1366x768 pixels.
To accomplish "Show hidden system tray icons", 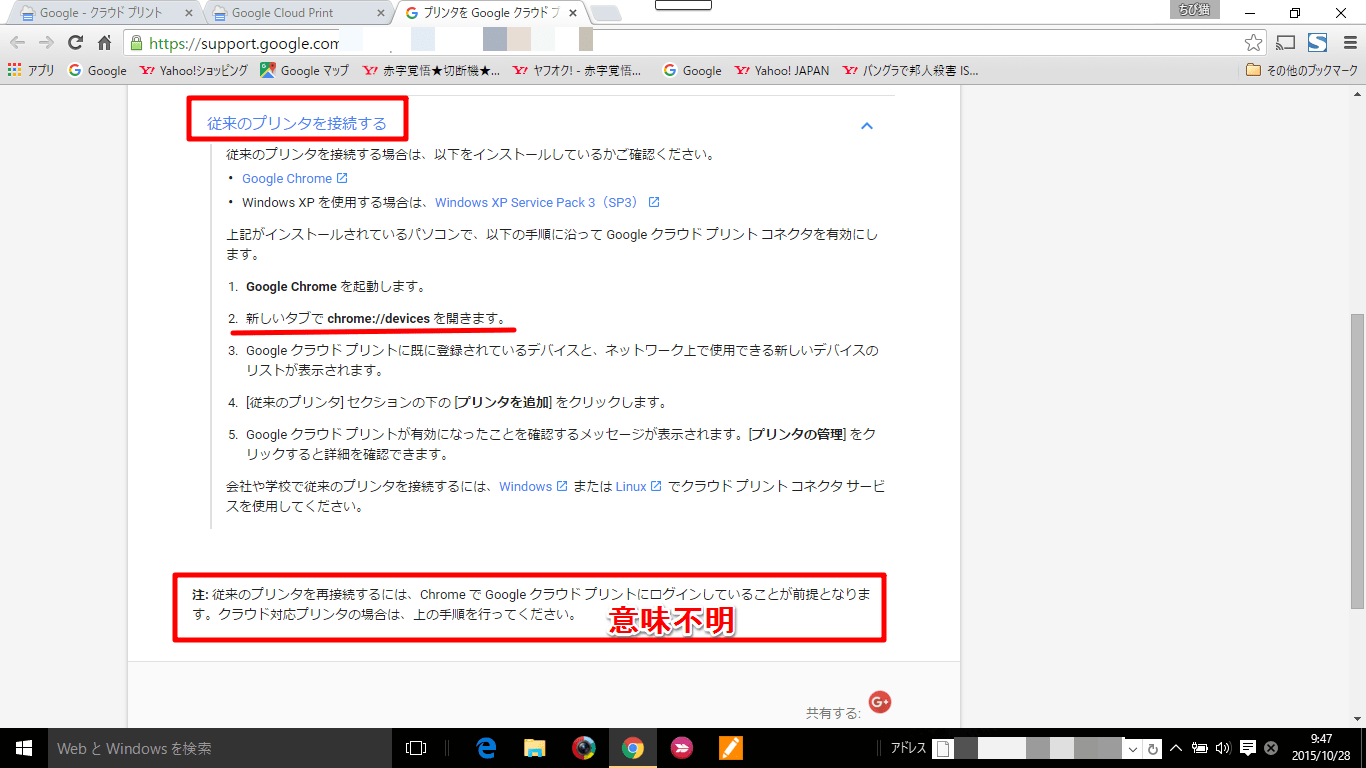I will coord(1177,748).
